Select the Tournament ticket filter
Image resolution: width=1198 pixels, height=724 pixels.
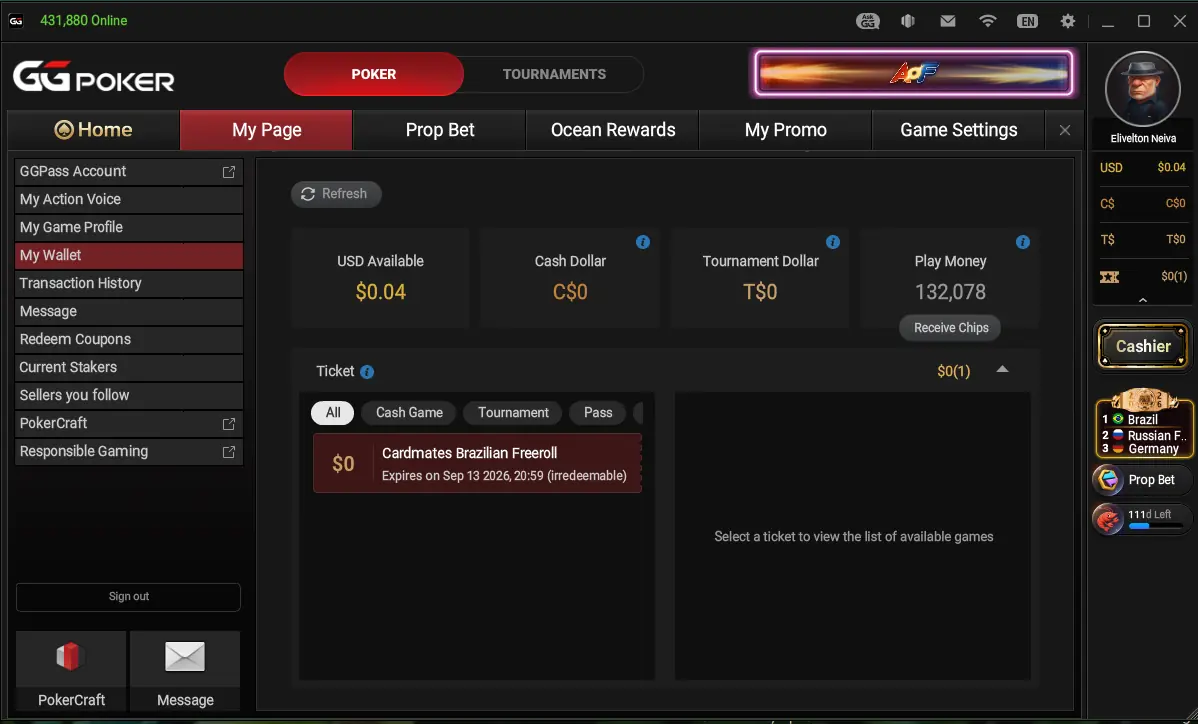[513, 412]
